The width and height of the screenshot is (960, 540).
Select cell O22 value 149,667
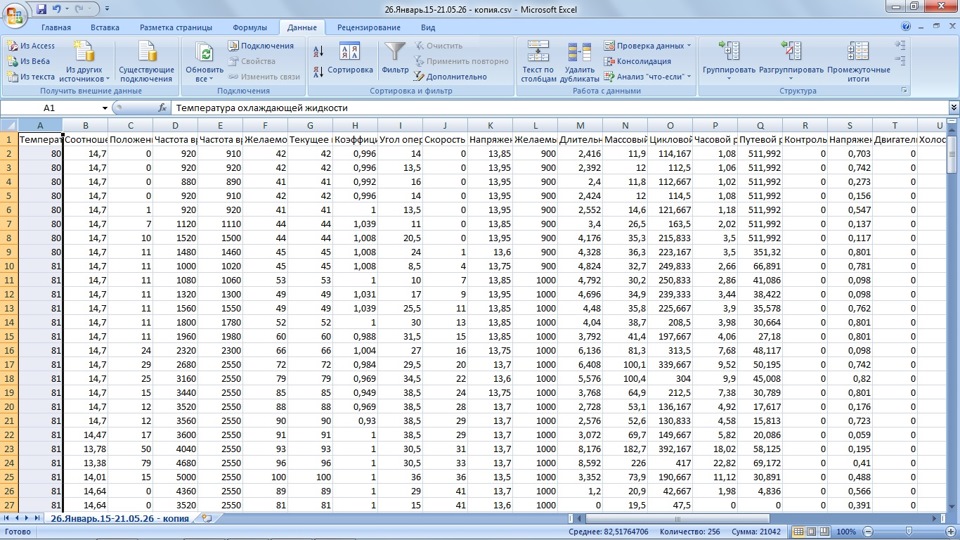pos(670,435)
